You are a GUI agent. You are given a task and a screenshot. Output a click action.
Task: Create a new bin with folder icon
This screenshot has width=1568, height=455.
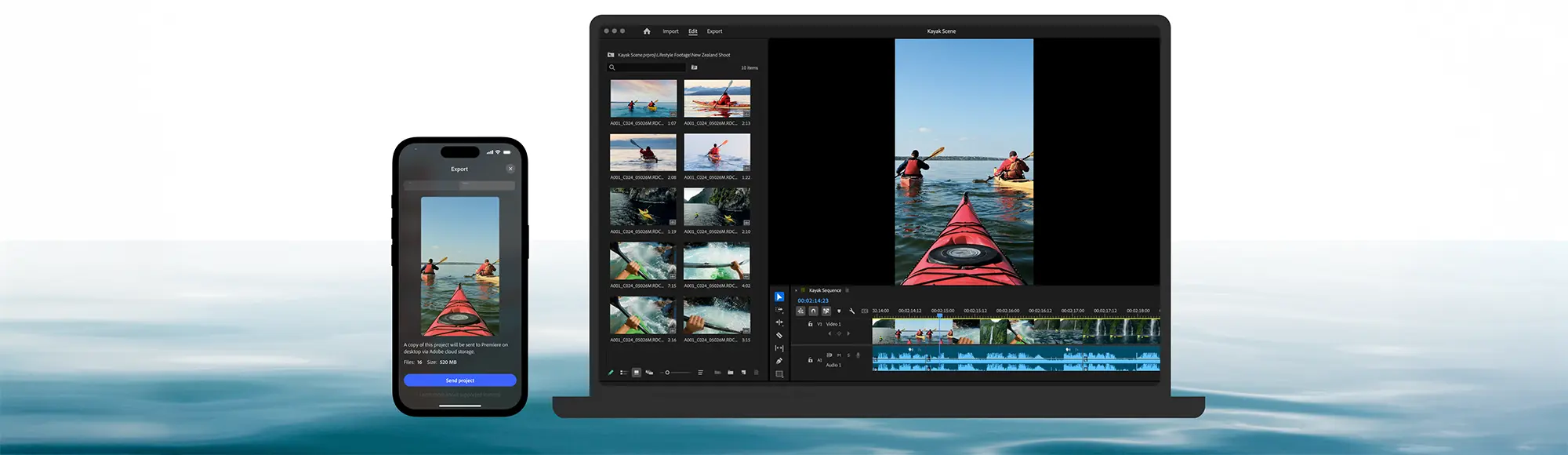click(x=730, y=373)
